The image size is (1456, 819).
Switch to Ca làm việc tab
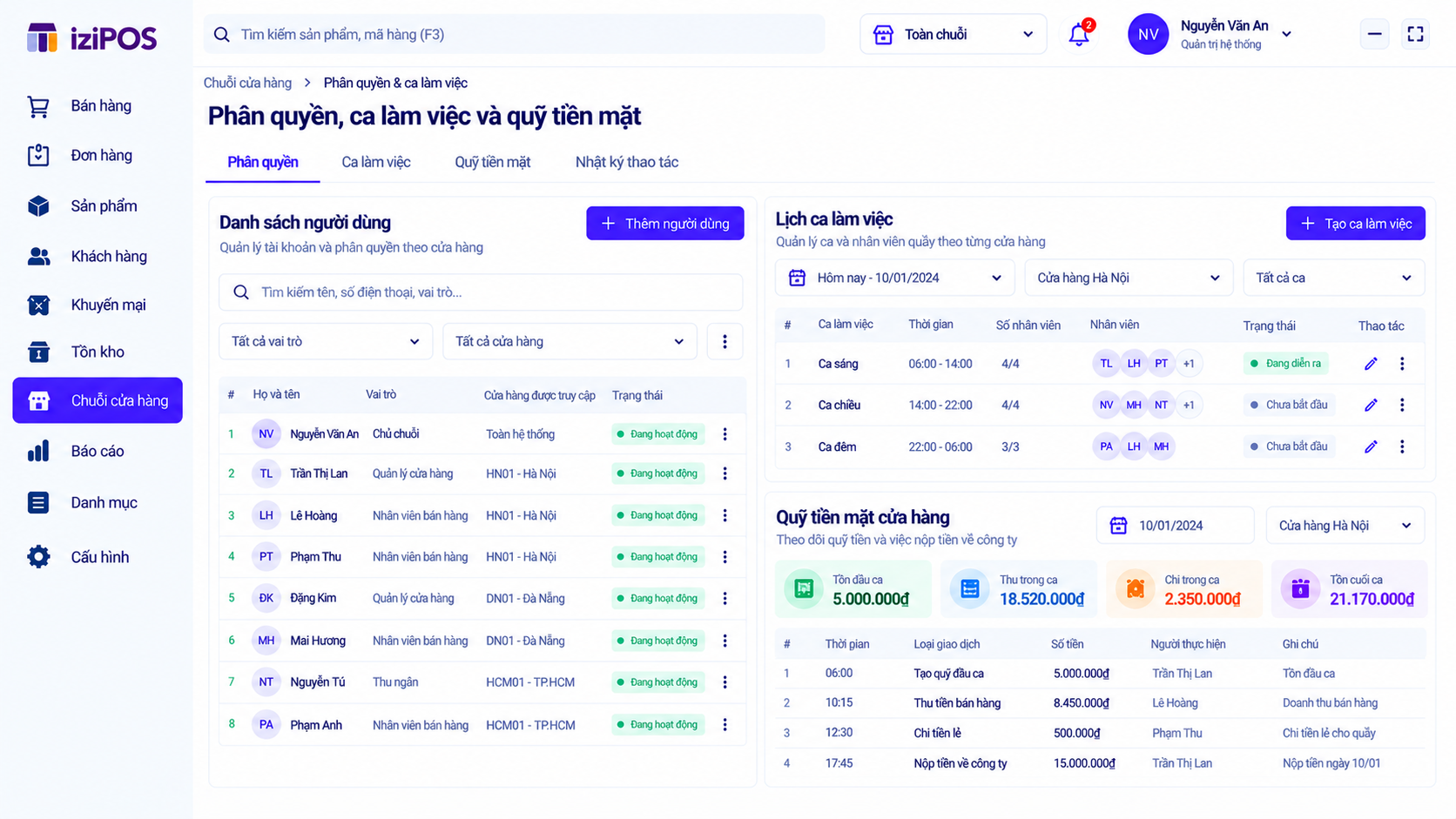375,163
